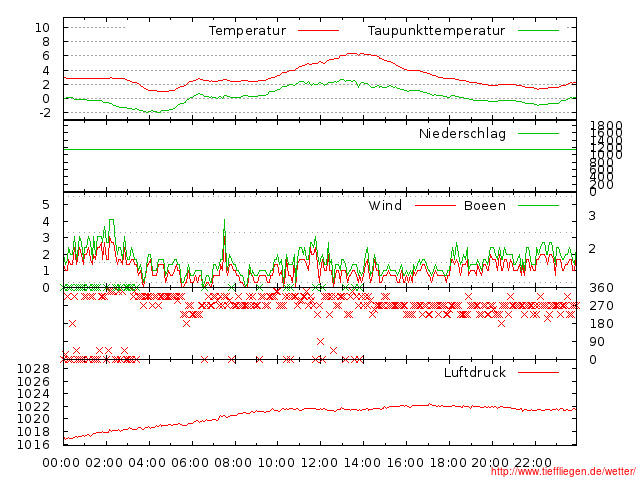640x480 pixels.
Task: Click the tieffliegen.de/wetter URL link
Action: coord(563,472)
